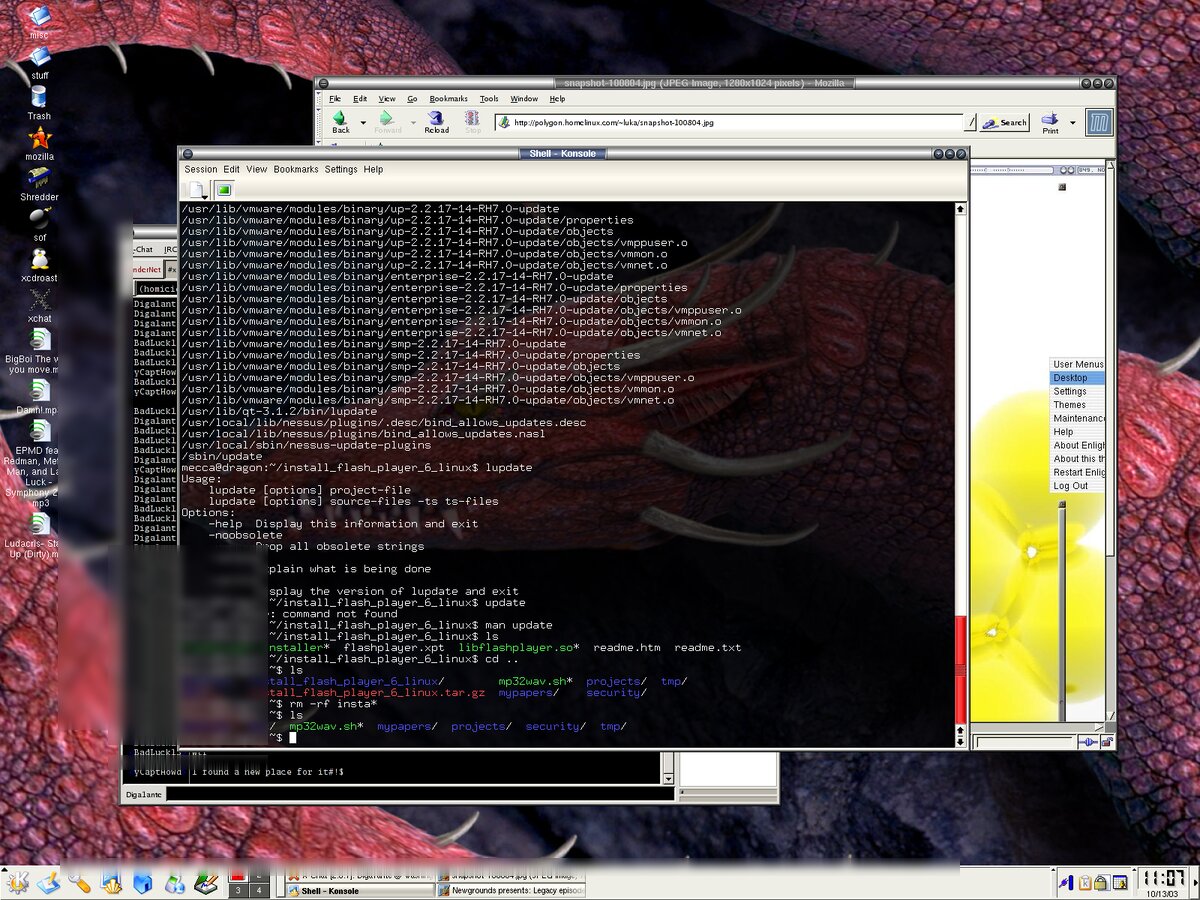Click the Print icon in Mozilla
Screen dimensions: 1200x900
[x=1050, y=119]
